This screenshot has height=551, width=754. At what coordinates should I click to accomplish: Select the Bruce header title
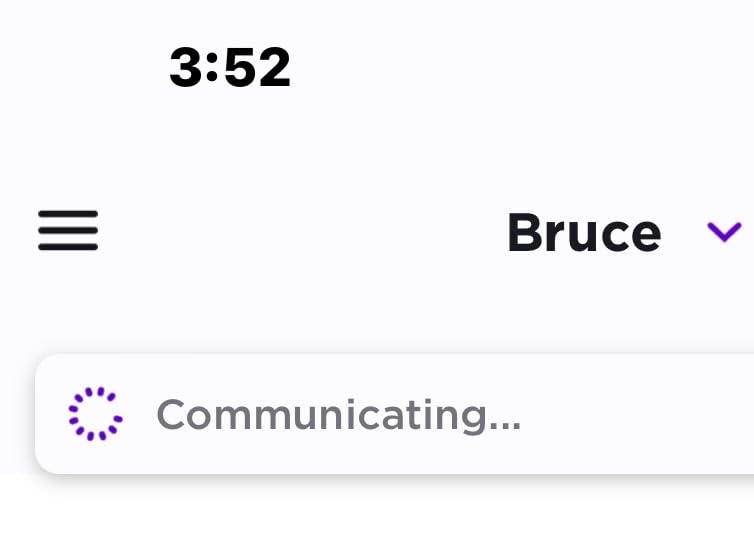pyautogui.click(x=584, y=232)
